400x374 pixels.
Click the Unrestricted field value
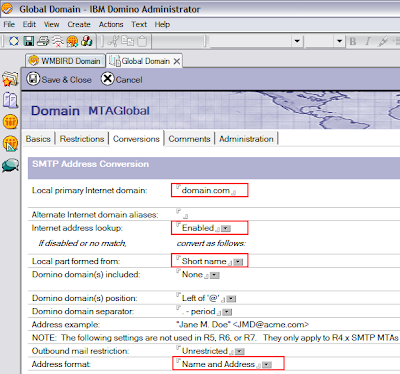(x=205, y=351)
